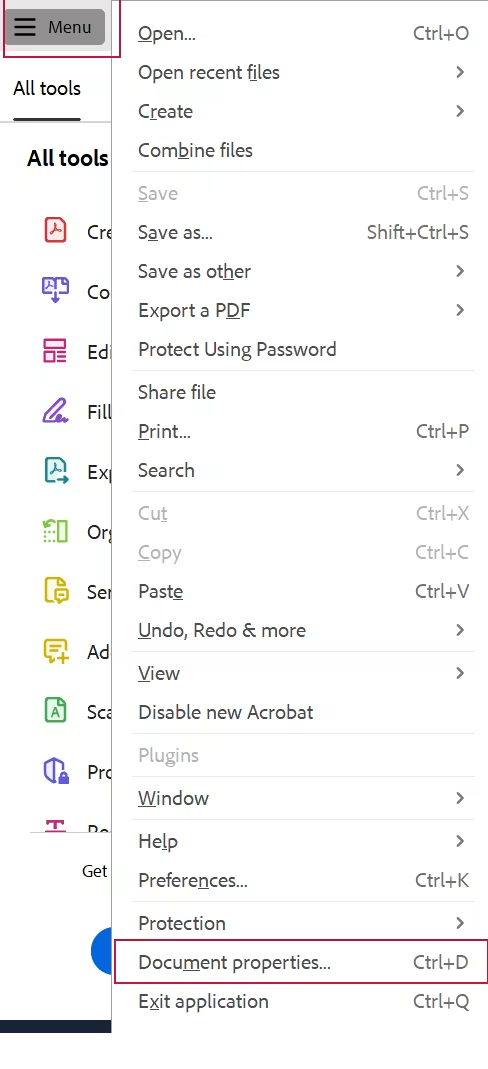This screenshot has height=1069, width=488.
Task: Choose Document properties from the menu
Action: click(x=301, y=962)
